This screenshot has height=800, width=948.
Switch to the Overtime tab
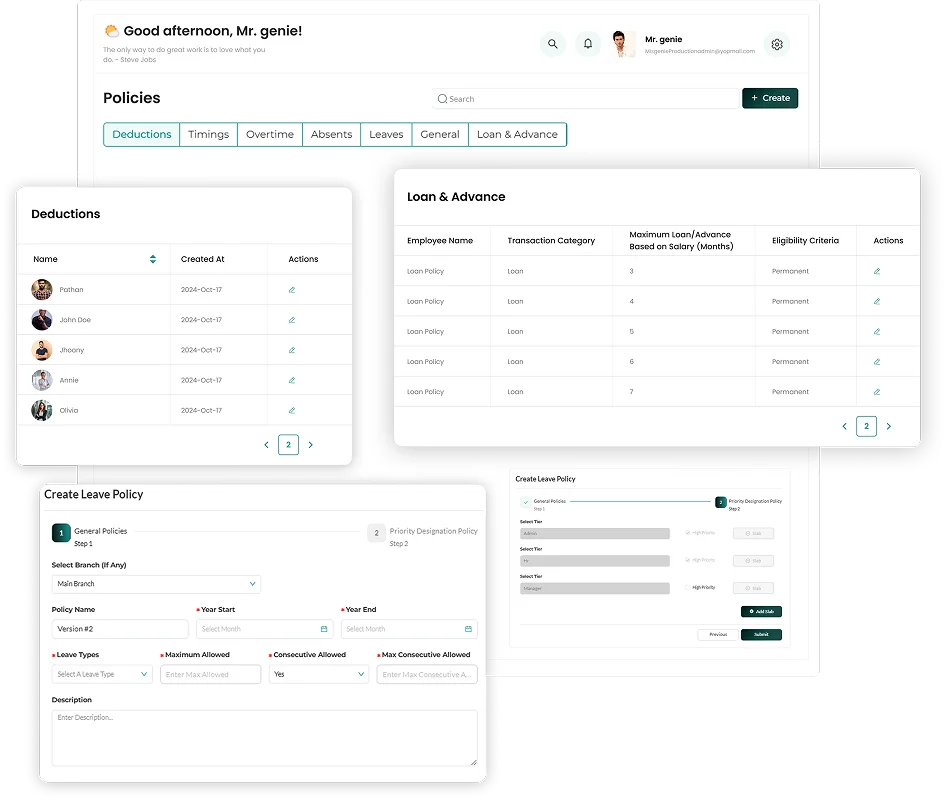pos(270,135)
